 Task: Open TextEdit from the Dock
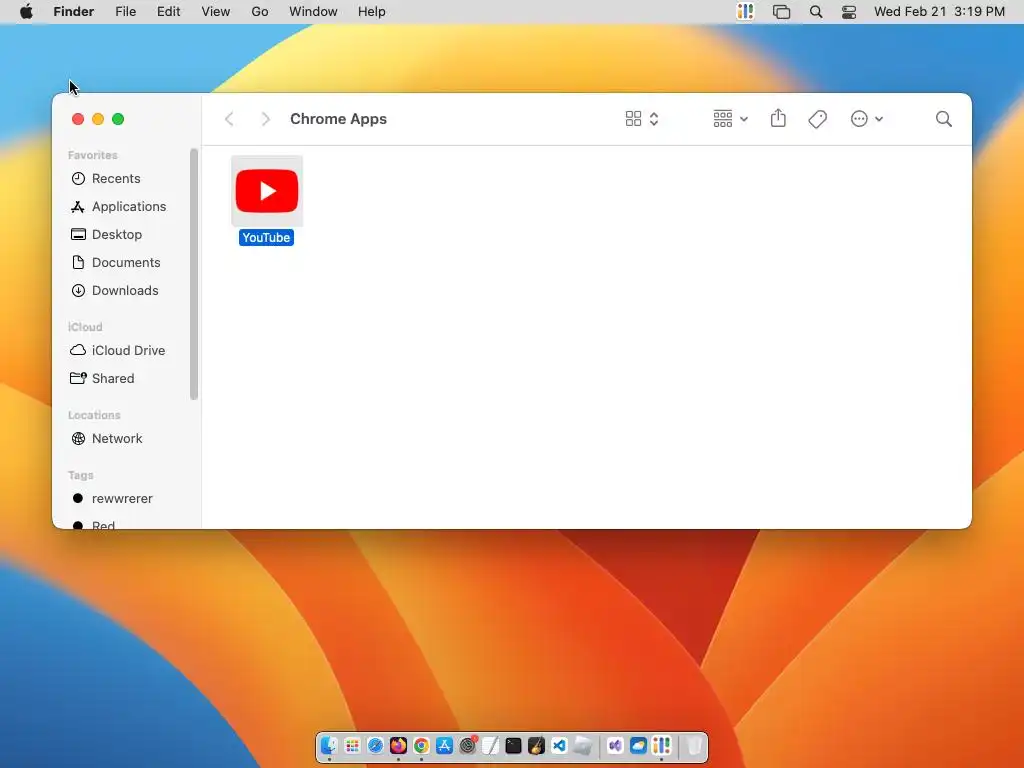(490, 745)
